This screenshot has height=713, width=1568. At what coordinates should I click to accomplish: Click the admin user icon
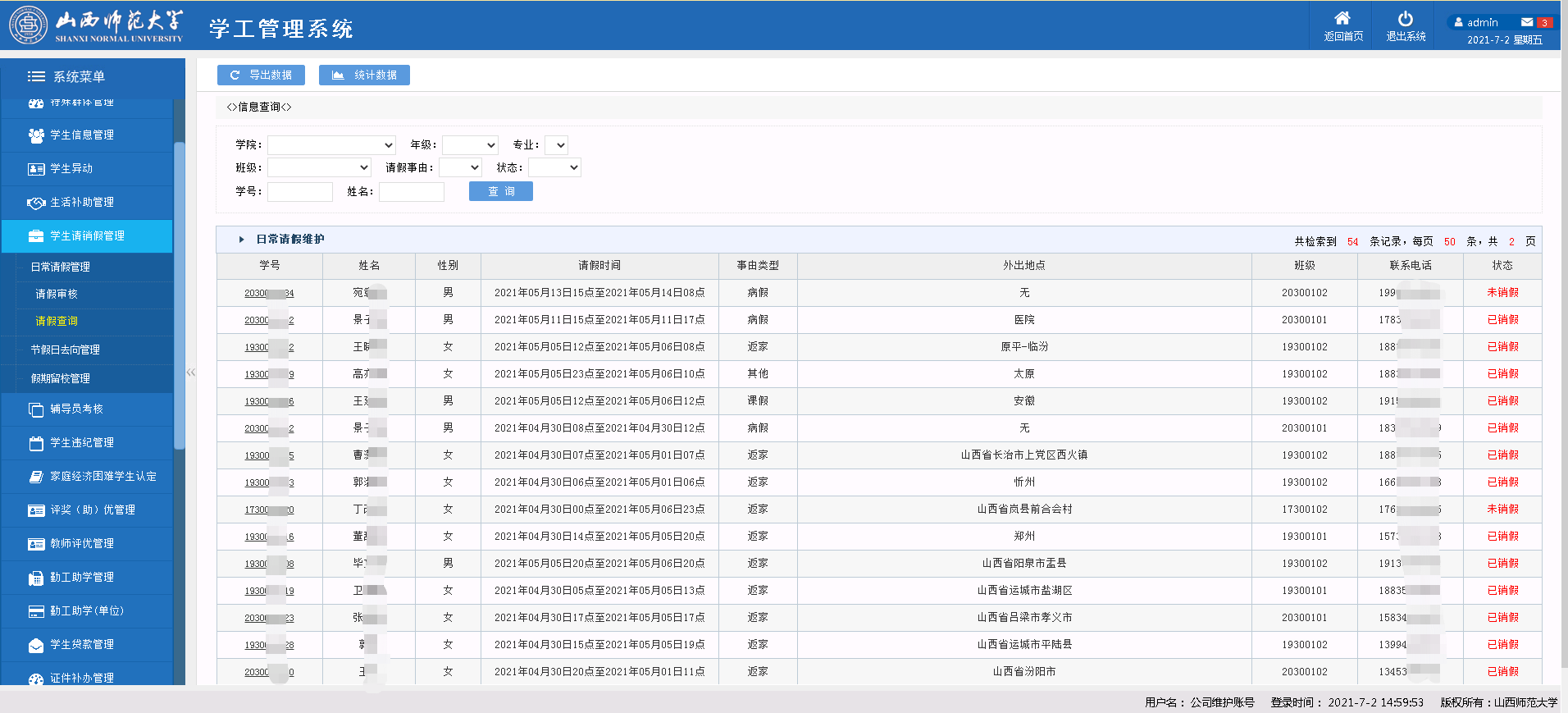(x=1459, y=22)
